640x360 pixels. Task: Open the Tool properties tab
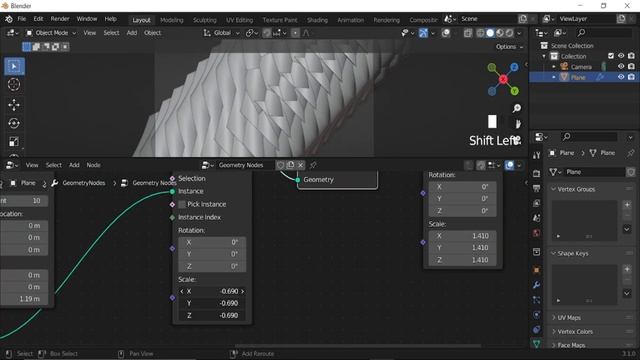coord(536,155)
